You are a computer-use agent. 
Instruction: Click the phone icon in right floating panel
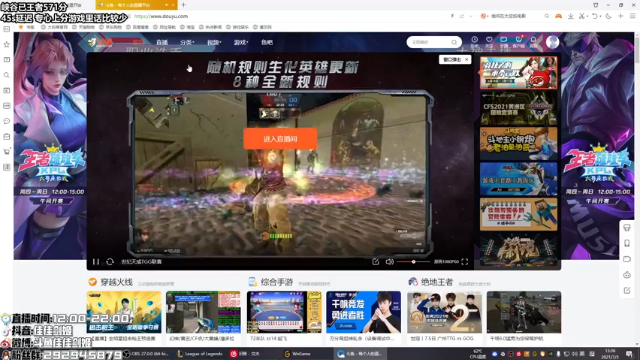coord(627,243)
